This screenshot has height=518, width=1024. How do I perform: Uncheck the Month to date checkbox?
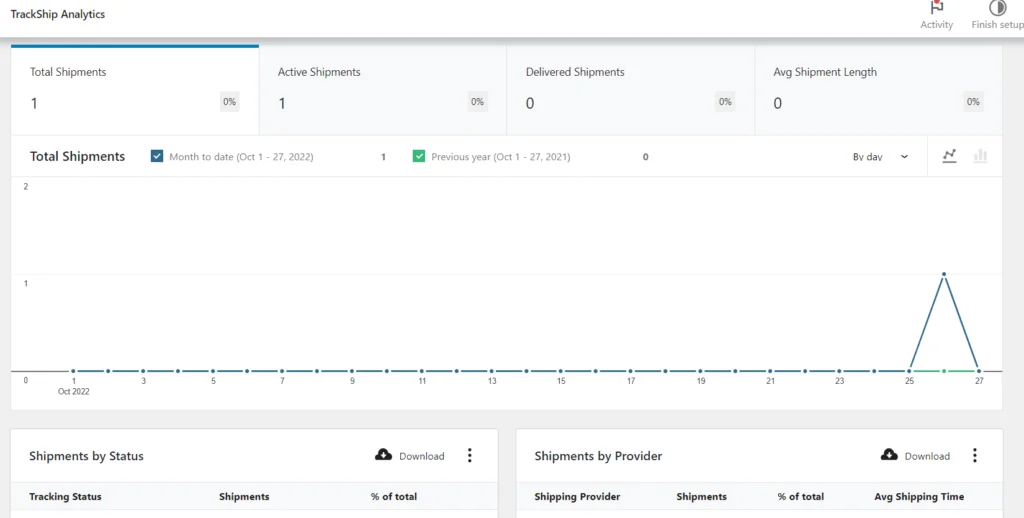157,156
